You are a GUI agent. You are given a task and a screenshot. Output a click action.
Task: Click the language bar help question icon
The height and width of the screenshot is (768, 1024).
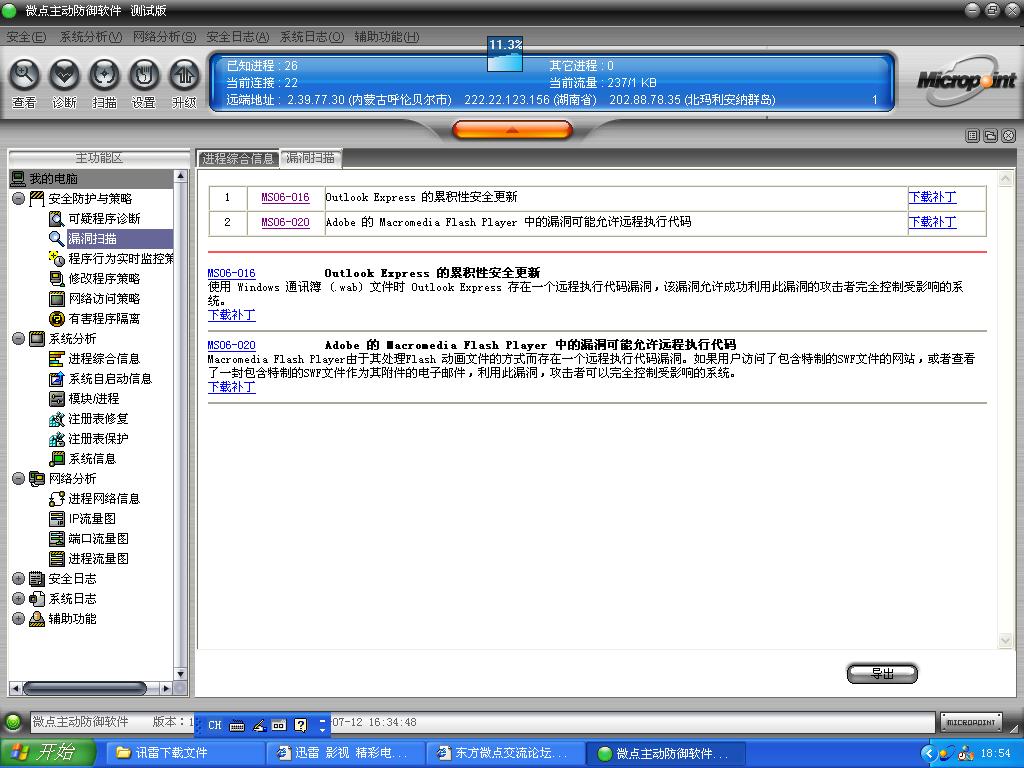300,725
